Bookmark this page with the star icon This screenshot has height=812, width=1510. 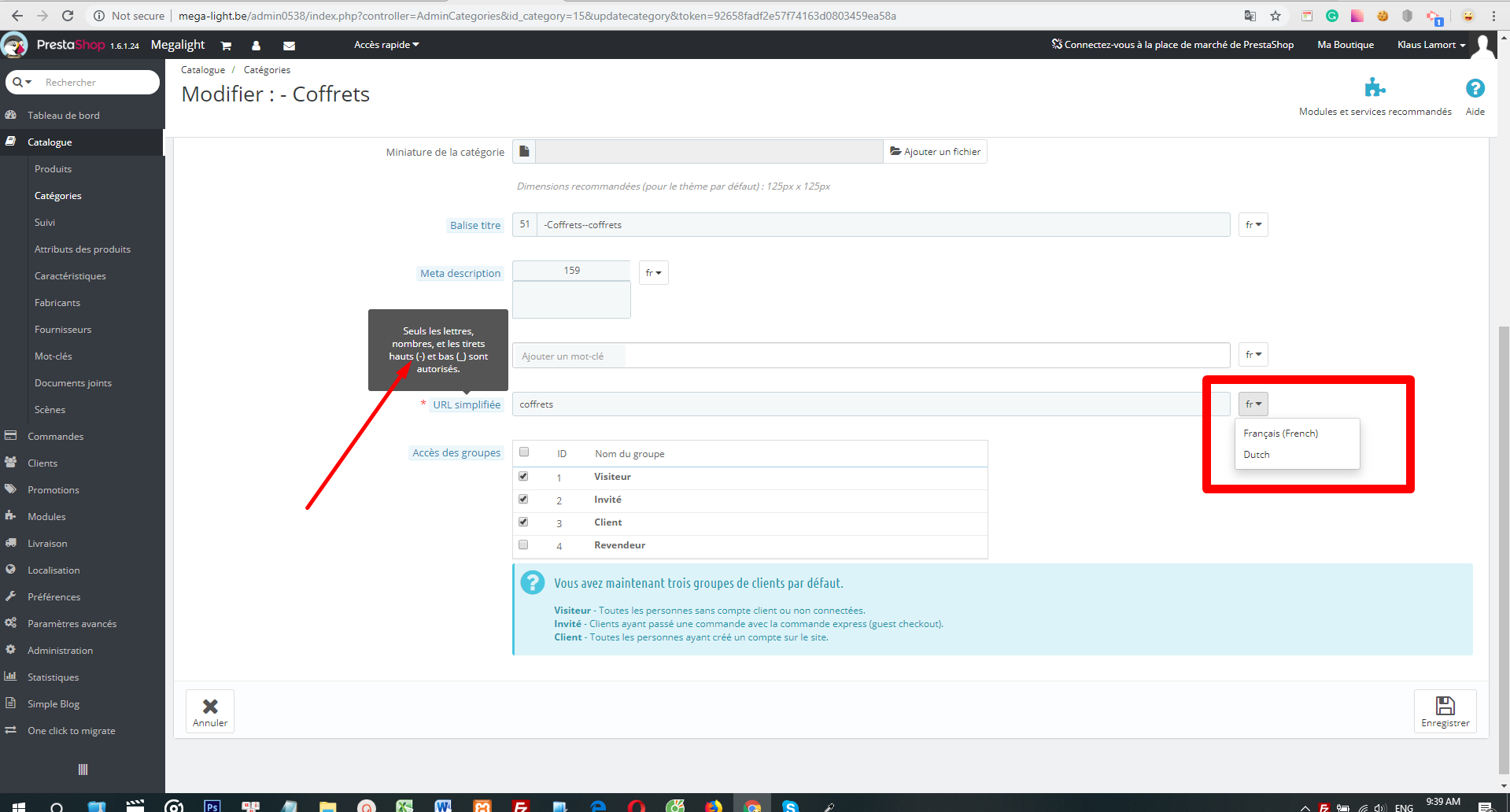[1276, 16]
